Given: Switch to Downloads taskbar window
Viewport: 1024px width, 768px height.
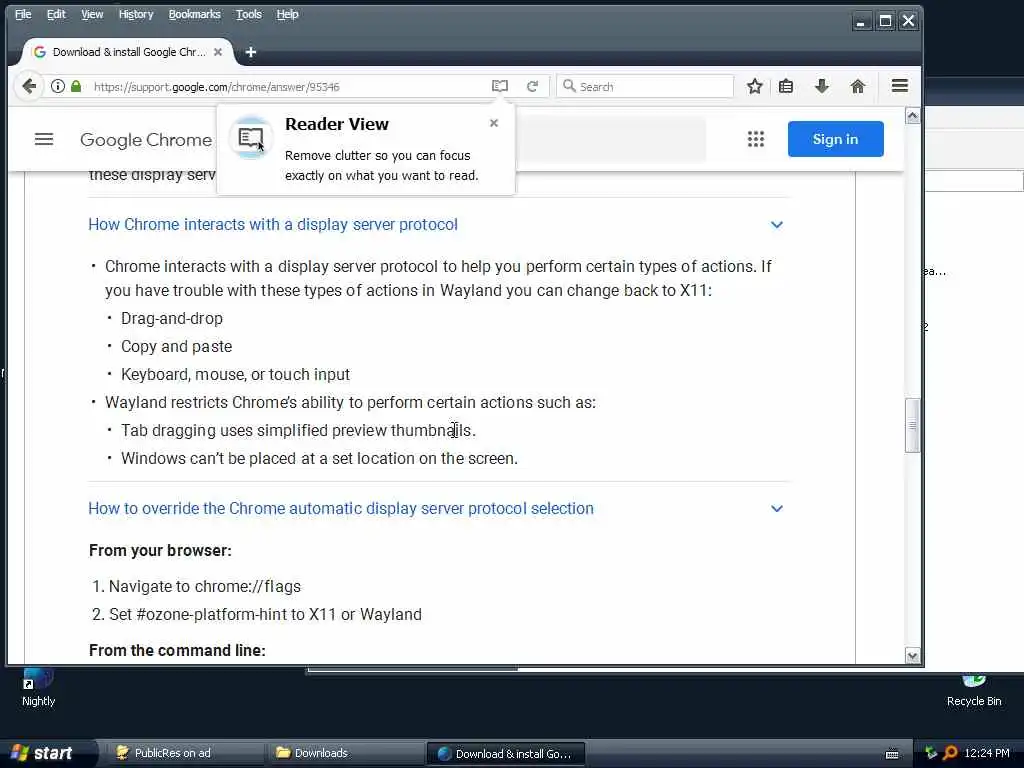Looking at the screenshot, I should point(344,753).
